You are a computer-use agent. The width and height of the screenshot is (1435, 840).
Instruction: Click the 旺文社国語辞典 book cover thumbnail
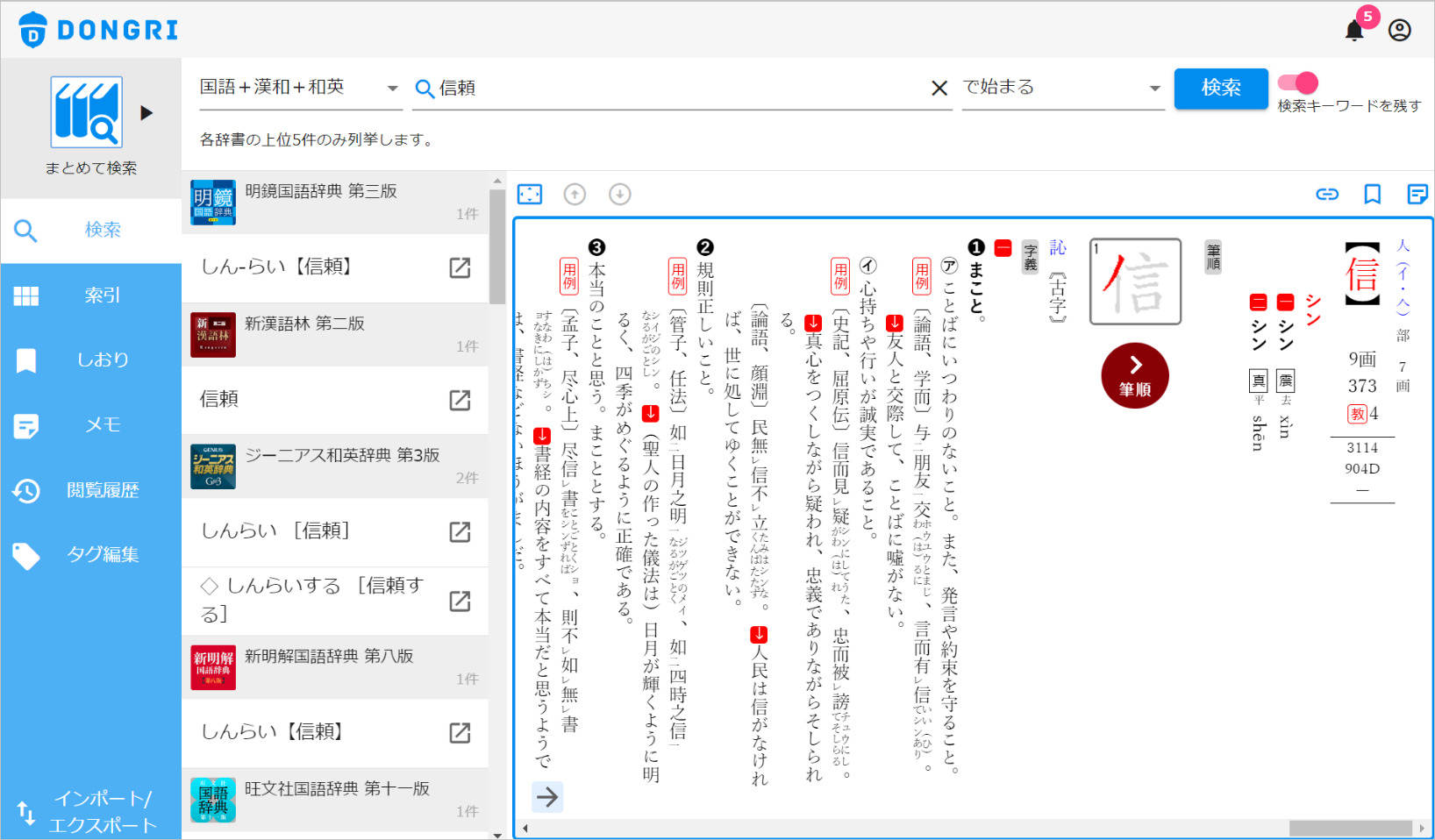tap(213, 800)
